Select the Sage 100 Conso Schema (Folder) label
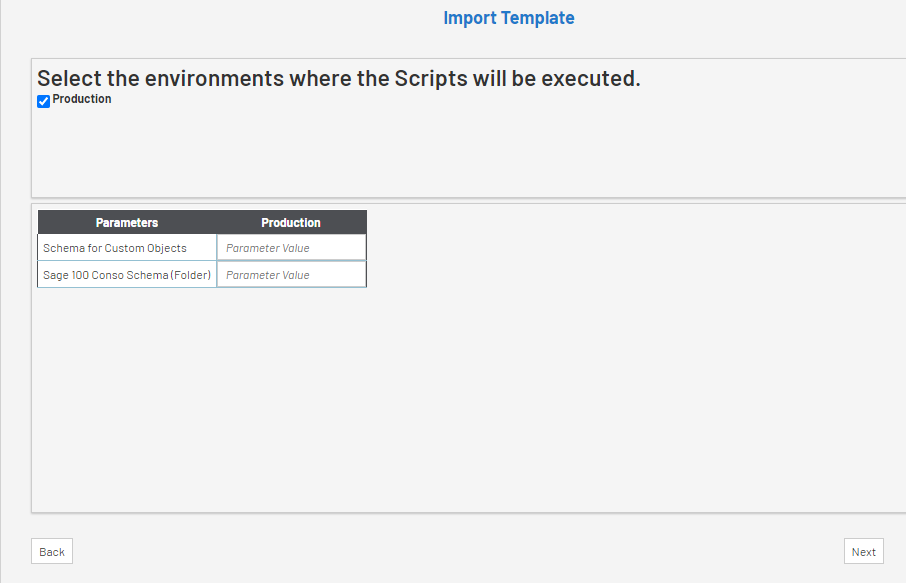This screenshot has width=906, height=583. (x=127, y=275)
